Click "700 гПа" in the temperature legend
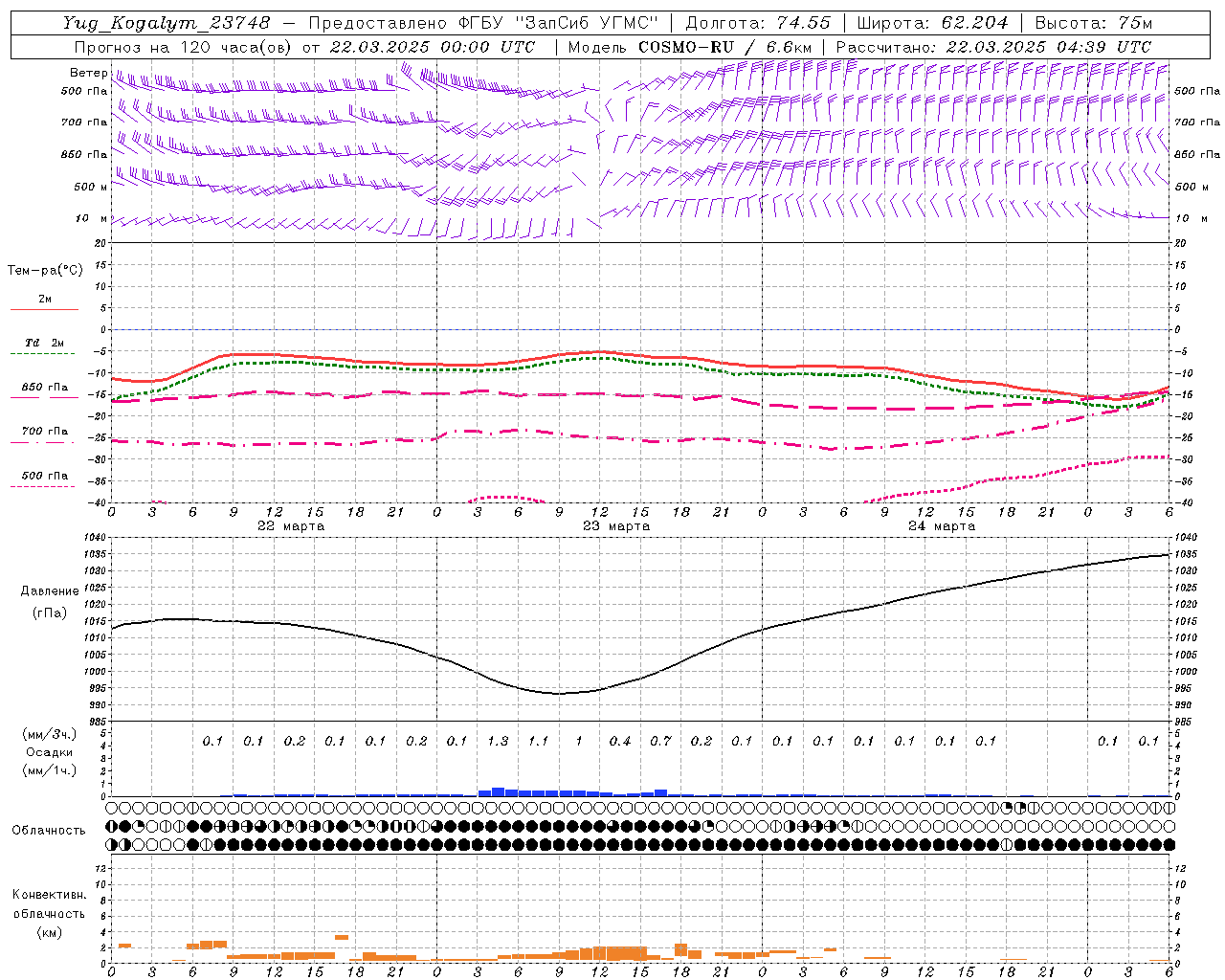 coord(45,432)
